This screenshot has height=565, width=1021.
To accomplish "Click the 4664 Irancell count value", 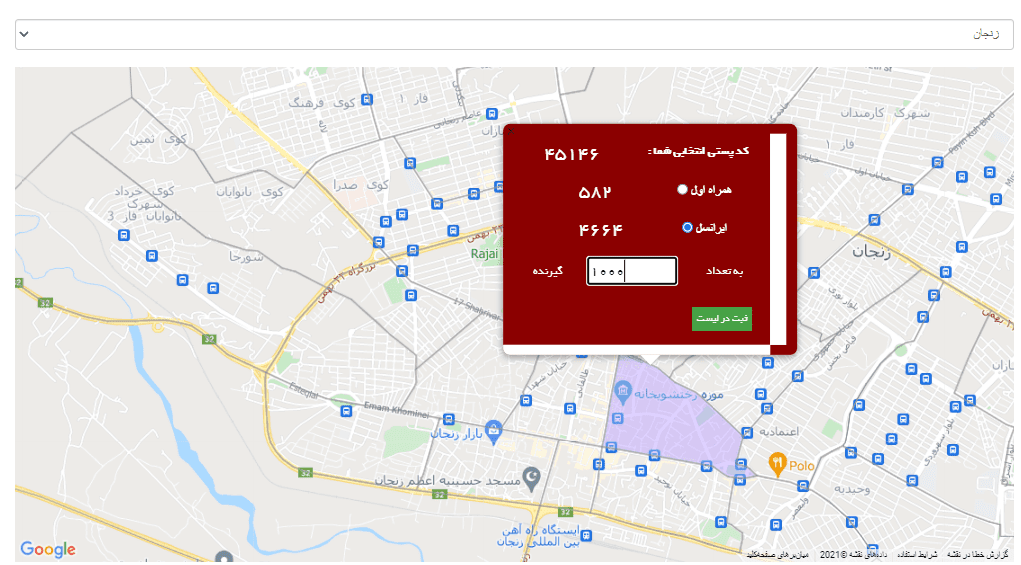I will pyautogui.click(x=600, y=230).
